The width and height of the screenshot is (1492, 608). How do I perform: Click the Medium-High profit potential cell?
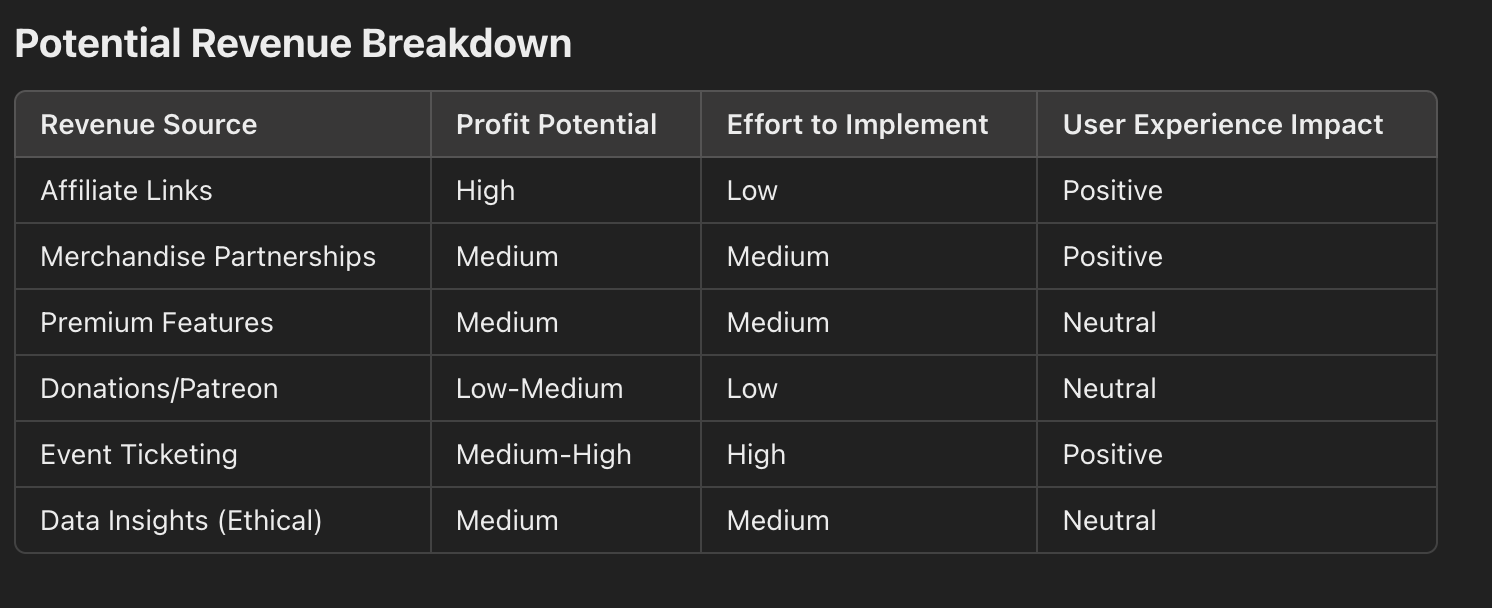[543, 455]
